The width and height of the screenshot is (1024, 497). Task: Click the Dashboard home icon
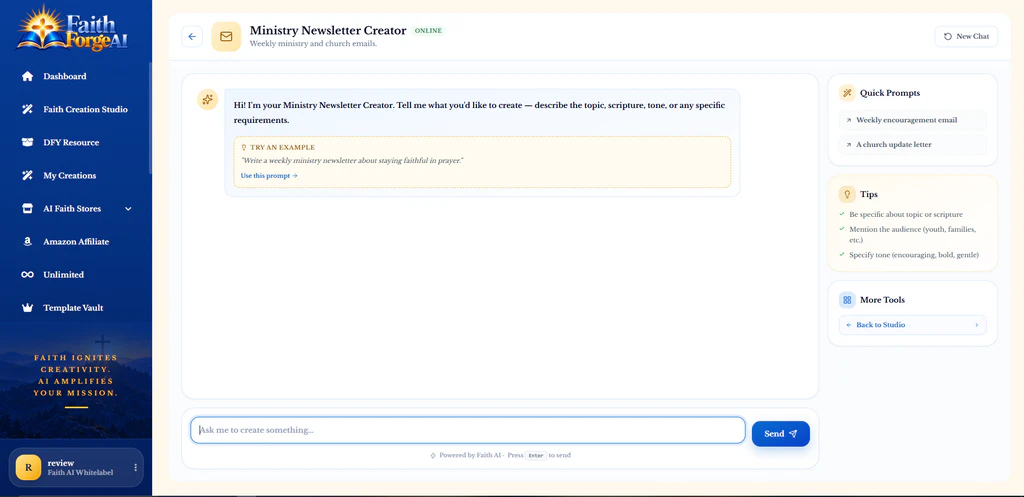tap(27, 76)
